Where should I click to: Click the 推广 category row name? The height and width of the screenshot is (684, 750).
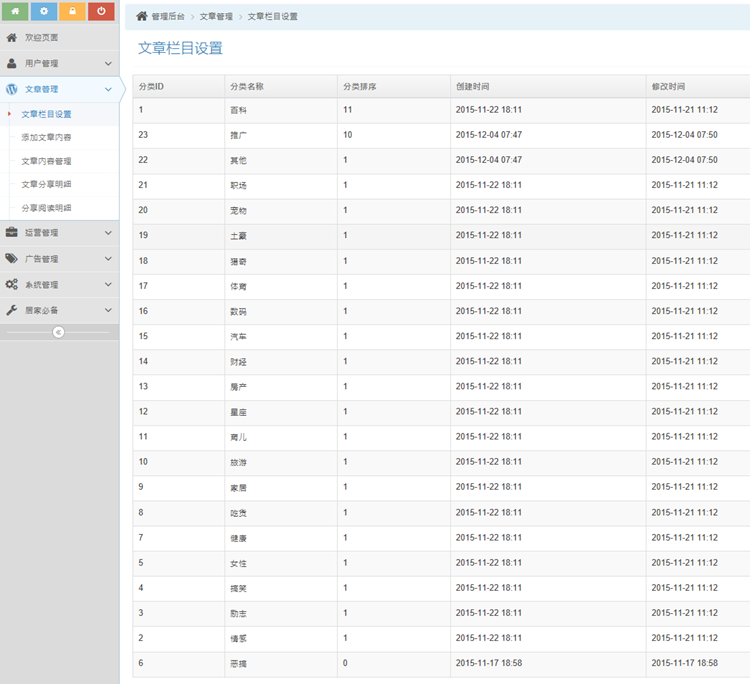[239, 134]
